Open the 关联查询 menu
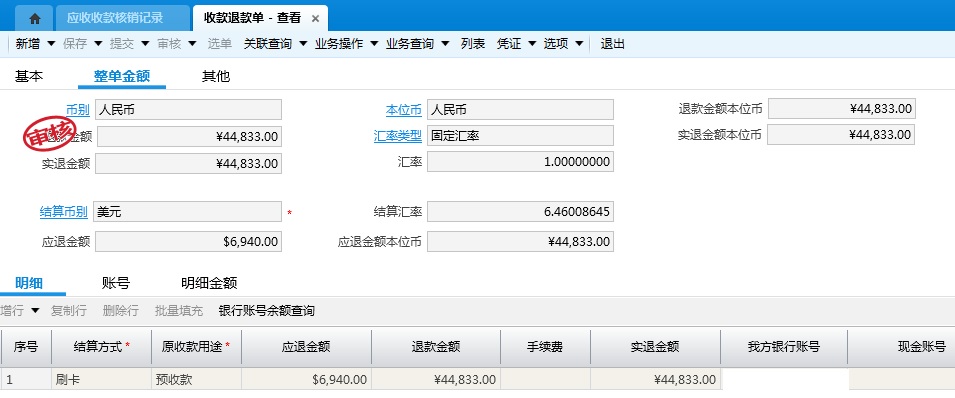 (267, 44)
